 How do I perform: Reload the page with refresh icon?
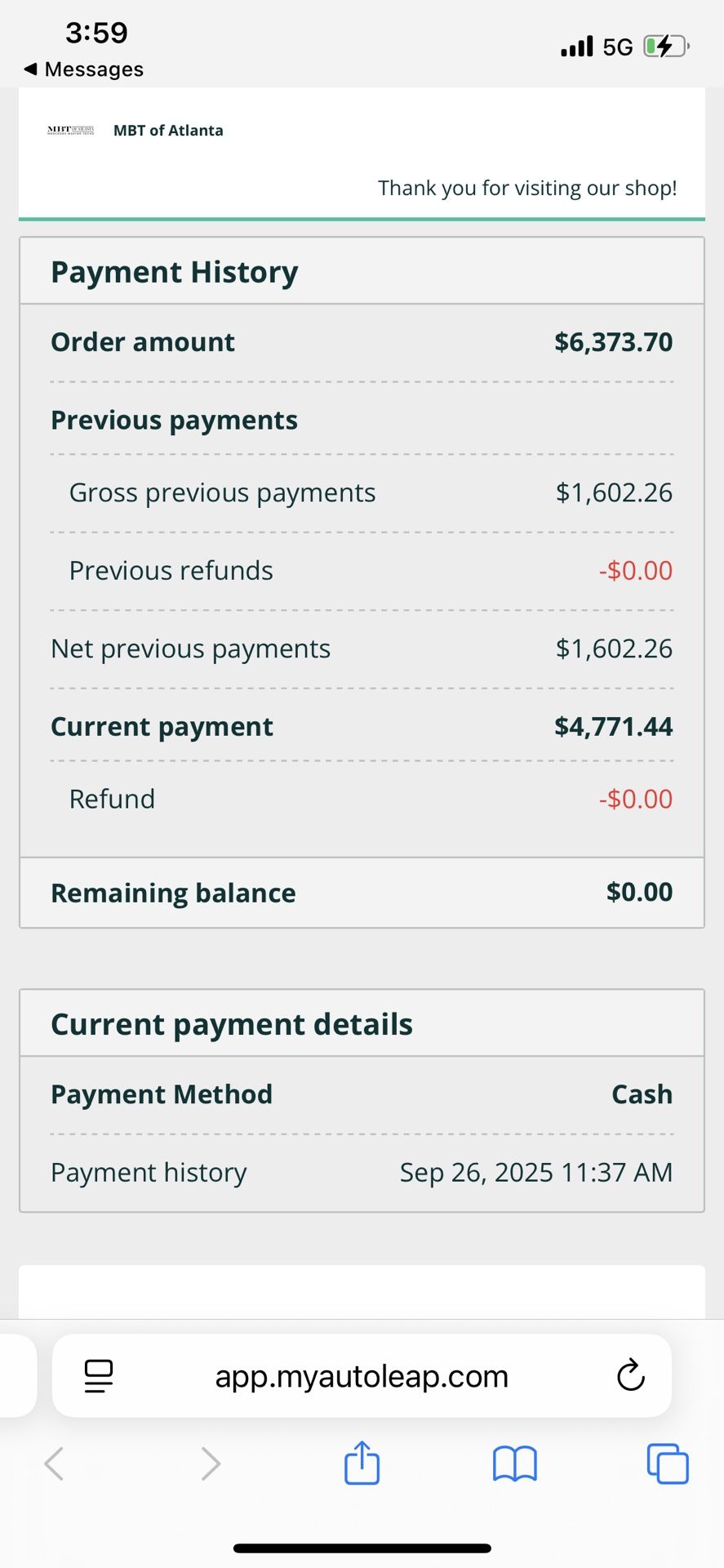pos(630,1376)
